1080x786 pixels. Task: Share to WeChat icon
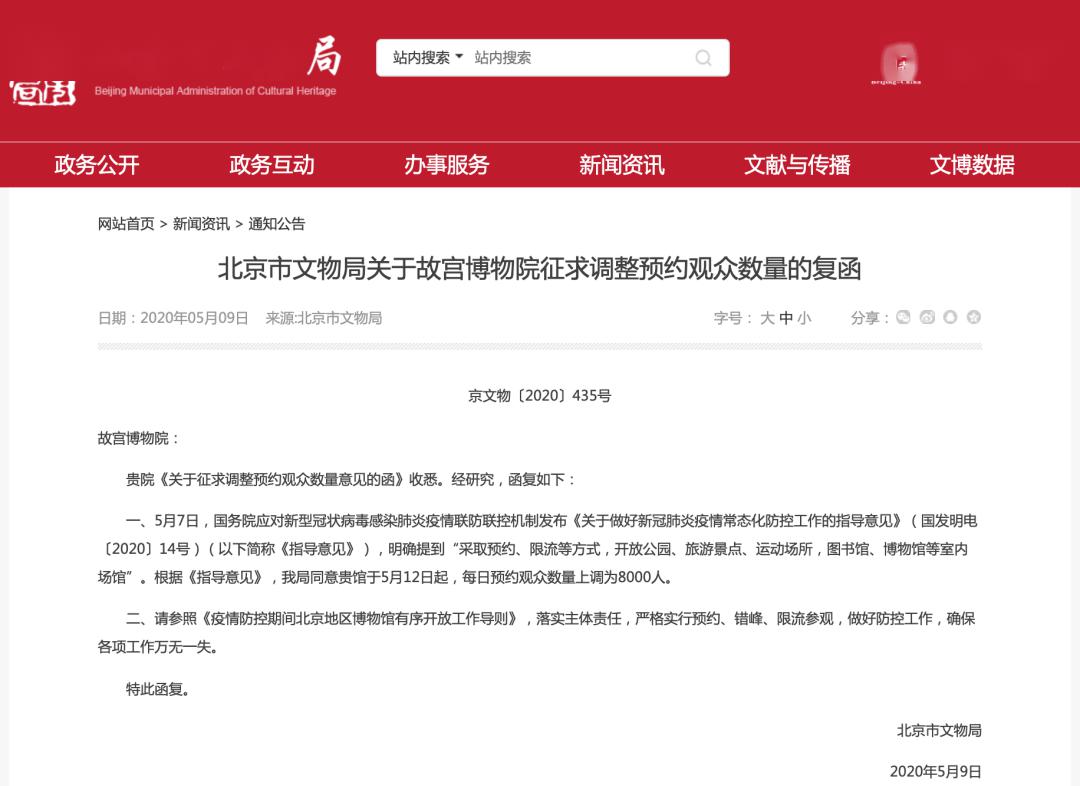[x=904, y=317]
